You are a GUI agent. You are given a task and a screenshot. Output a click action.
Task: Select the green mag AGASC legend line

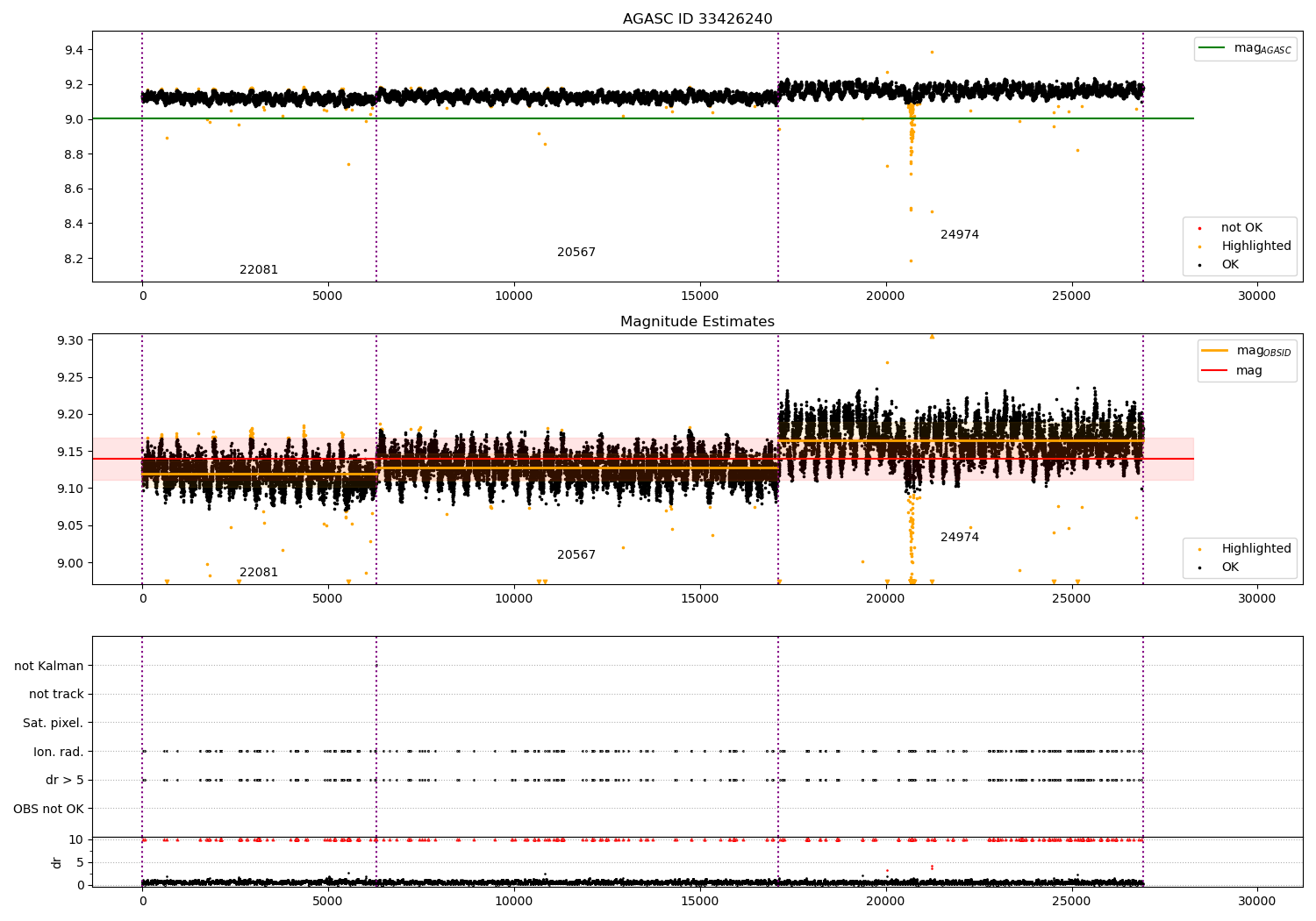click(x=1212, y=48)
